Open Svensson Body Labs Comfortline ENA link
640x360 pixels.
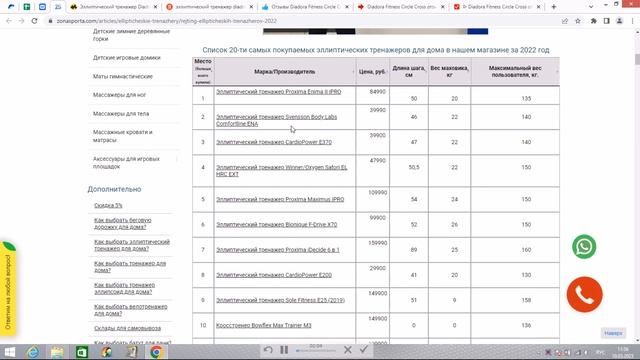point(276,120)
